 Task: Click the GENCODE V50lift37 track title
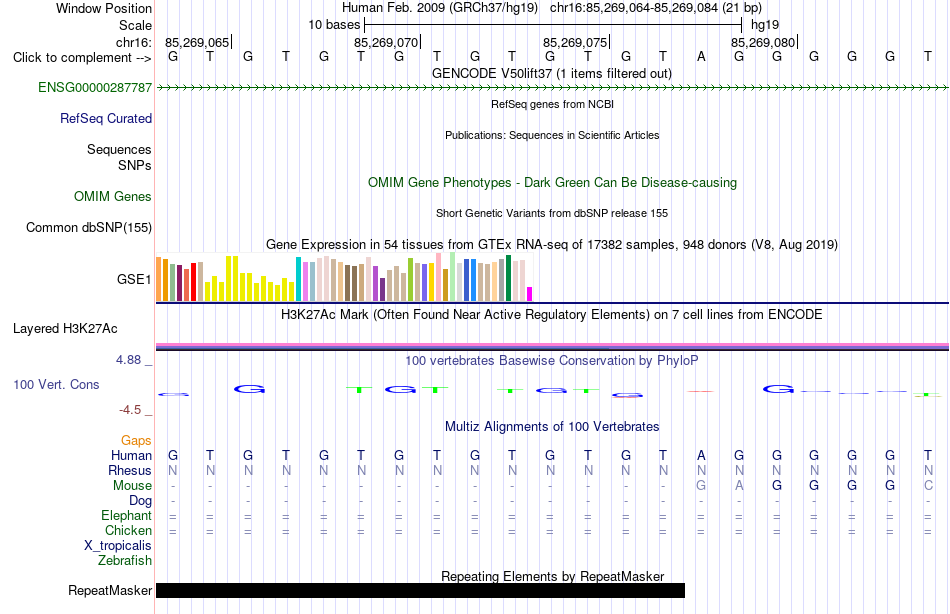pyautogui.click(x=551, y=74)
